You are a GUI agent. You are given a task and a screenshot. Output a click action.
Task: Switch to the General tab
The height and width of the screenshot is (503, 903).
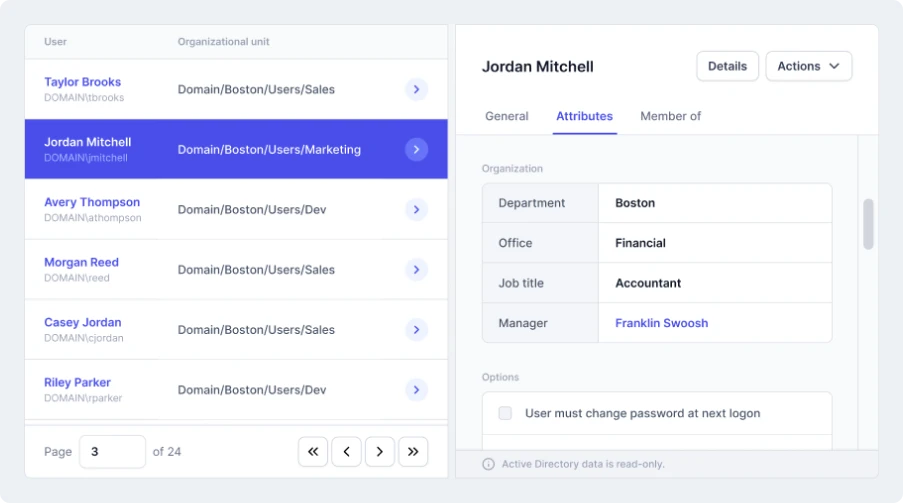pos(506,116)
